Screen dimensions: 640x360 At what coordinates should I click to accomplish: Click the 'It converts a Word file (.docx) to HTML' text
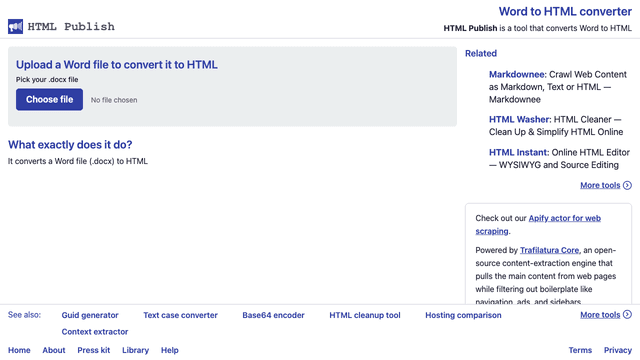[x=78, y=161]
